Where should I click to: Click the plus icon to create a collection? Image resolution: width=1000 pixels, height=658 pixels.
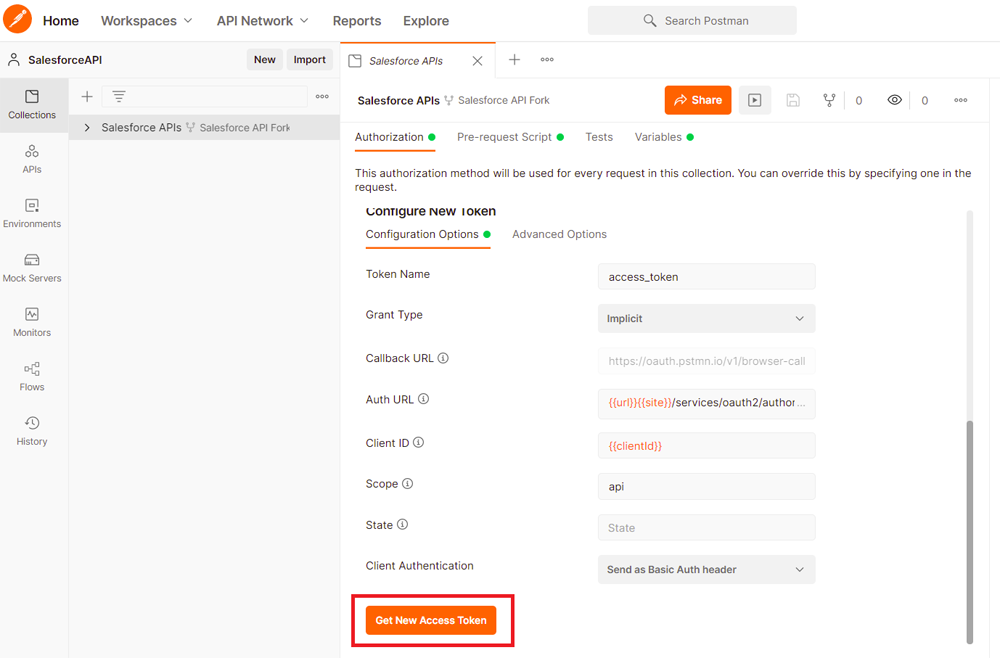point(87,96)
